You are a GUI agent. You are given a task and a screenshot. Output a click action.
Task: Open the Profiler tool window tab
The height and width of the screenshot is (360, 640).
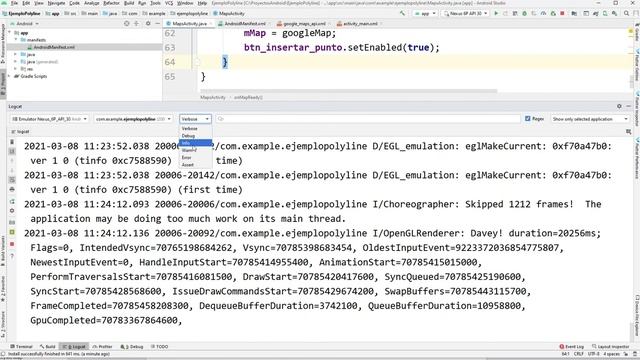click(102, 347)
